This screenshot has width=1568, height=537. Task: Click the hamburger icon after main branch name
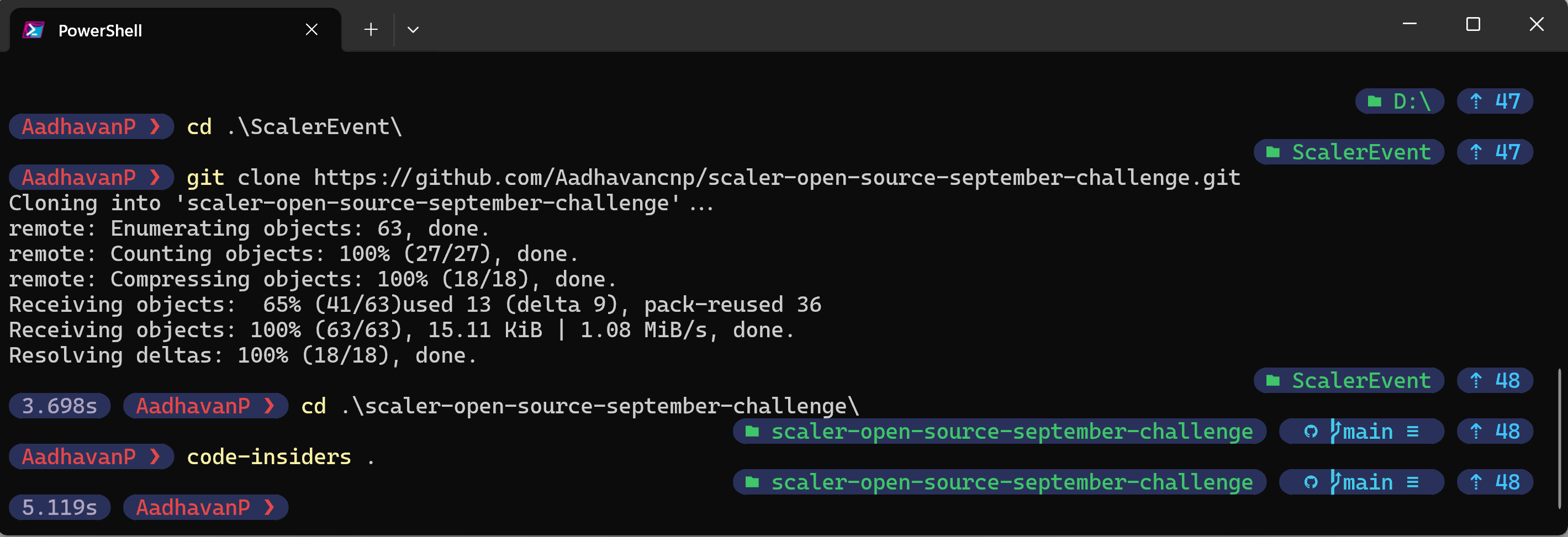point(1412,430)
